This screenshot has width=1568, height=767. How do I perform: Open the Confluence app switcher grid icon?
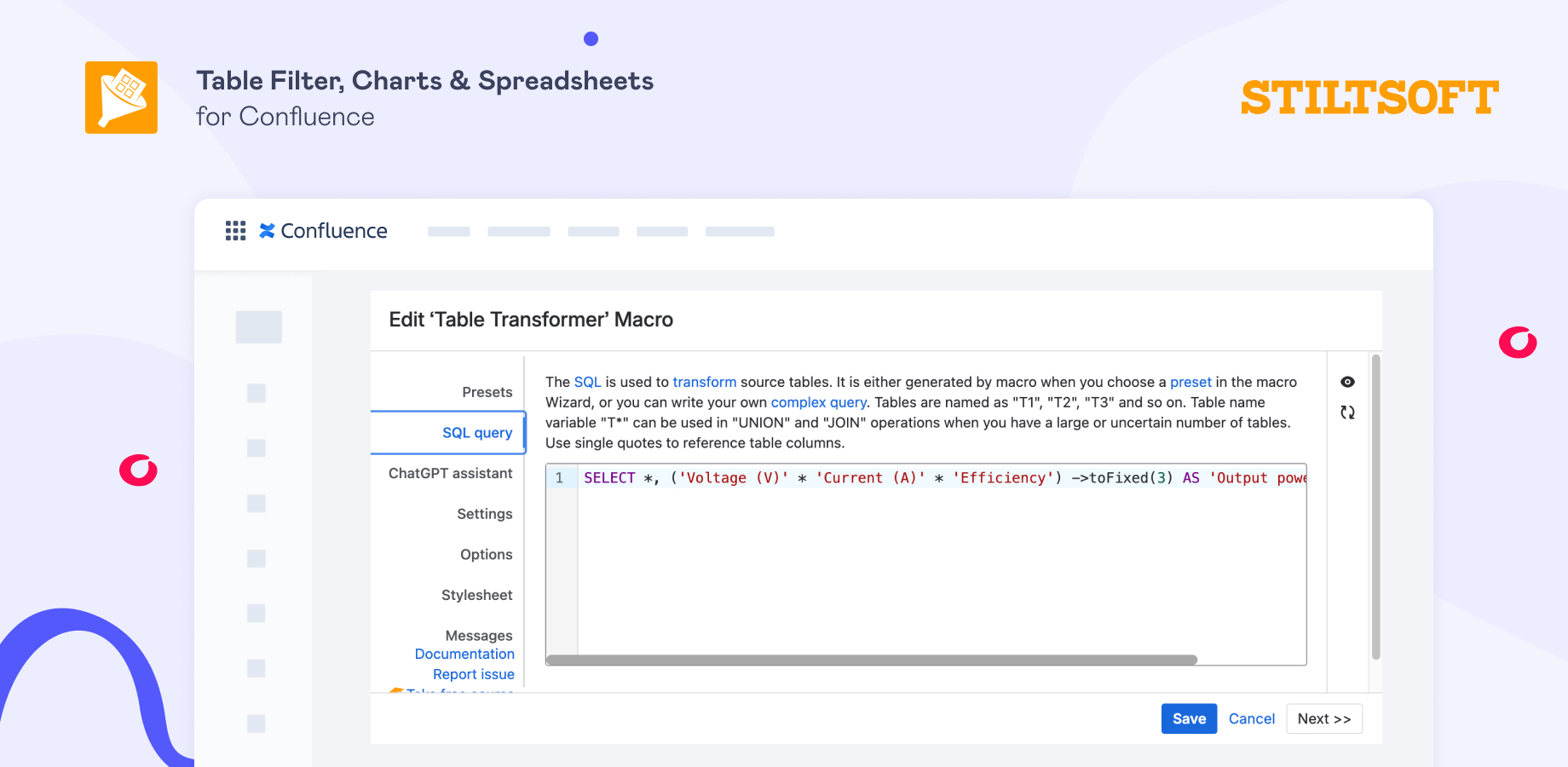click(x=235, y=231)
